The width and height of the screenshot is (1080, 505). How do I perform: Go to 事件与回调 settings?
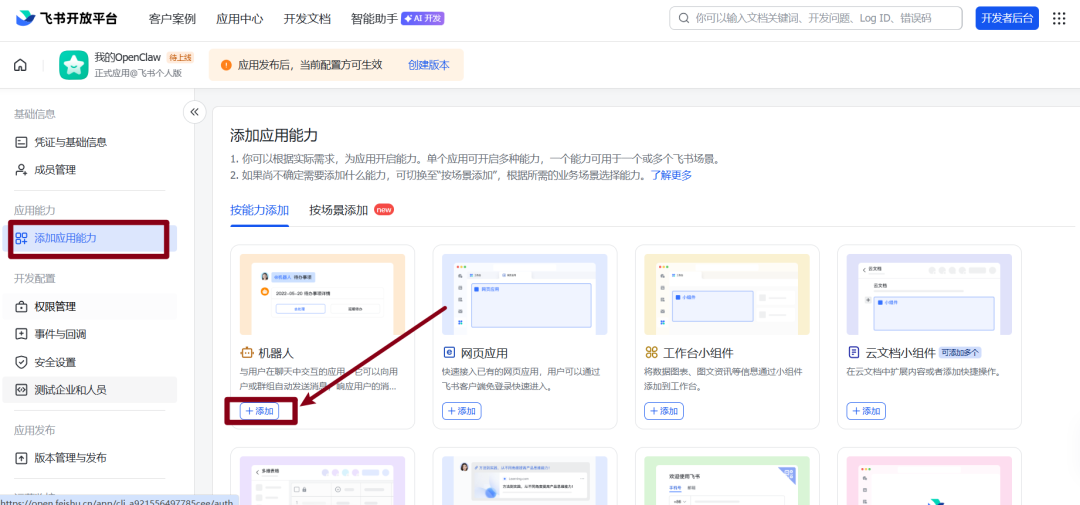(60, 334)
